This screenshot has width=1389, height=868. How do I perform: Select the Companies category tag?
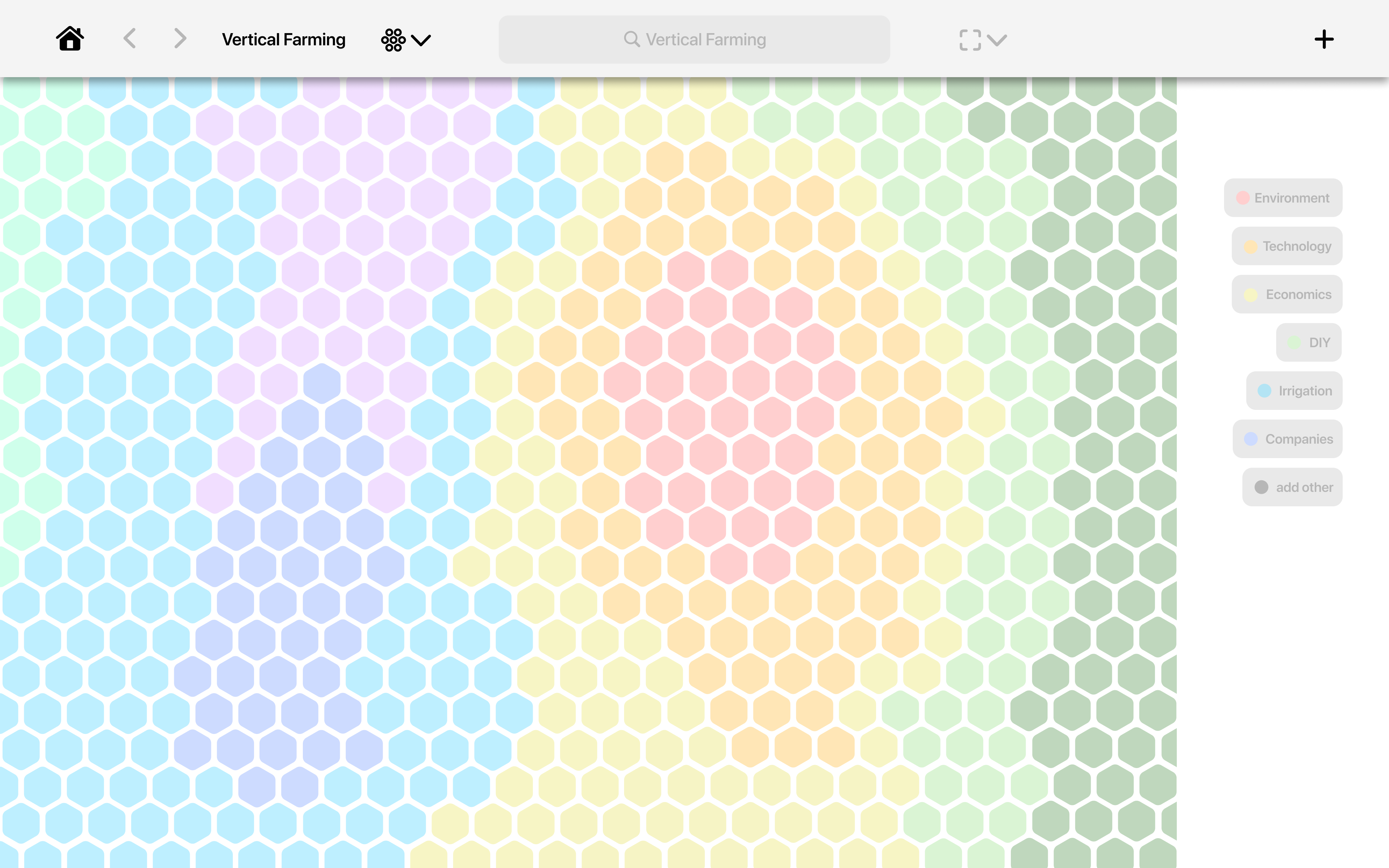point(1287,439)
